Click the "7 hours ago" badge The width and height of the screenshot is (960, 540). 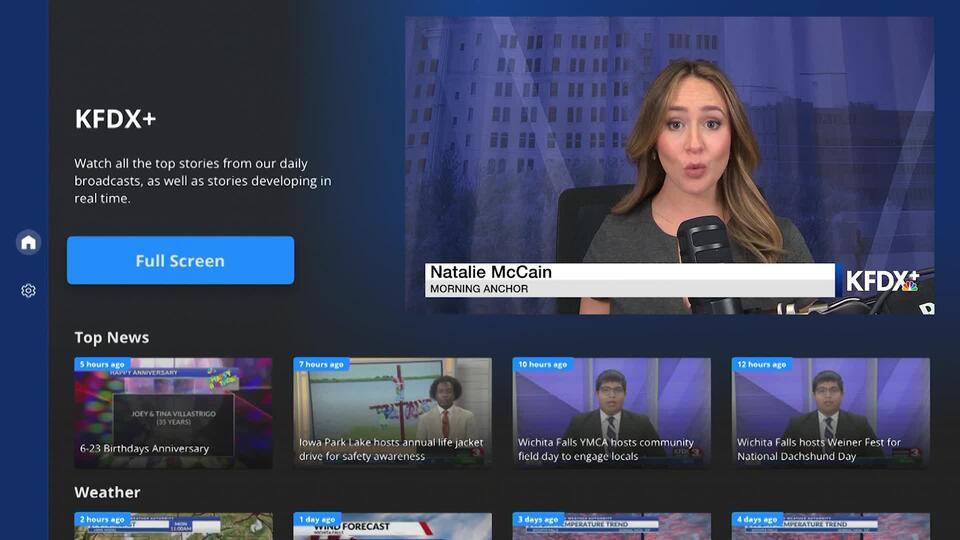pos(322,365)
